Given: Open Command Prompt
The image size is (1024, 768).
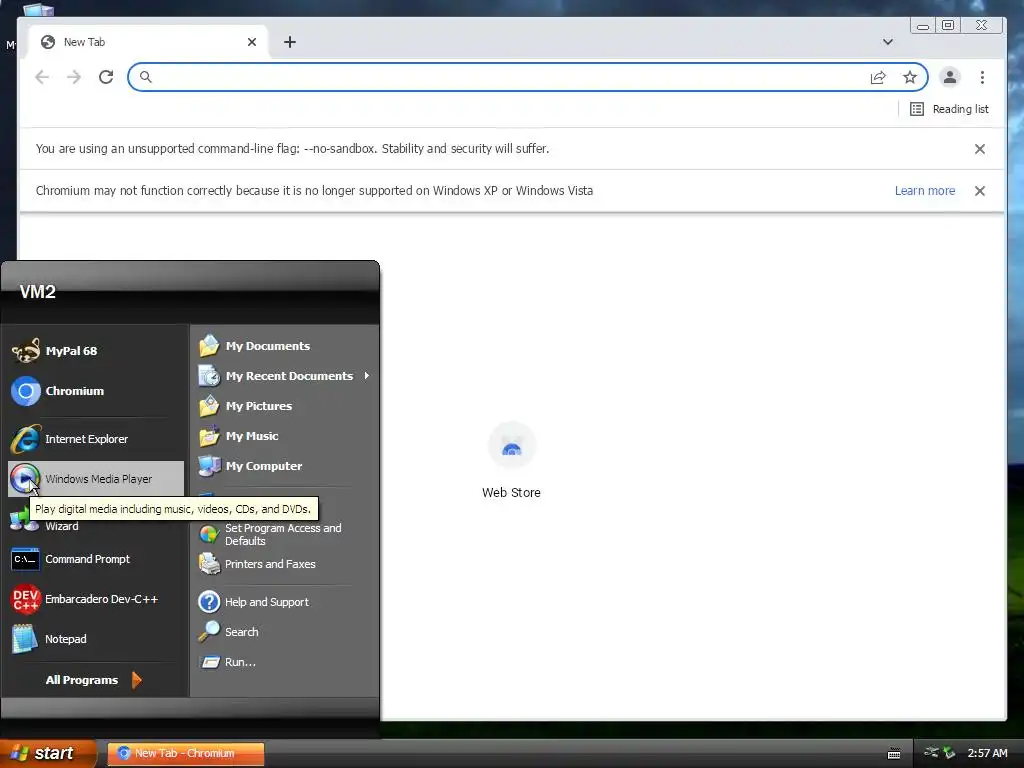Looking at the screenshot, I should coord(95,559).
